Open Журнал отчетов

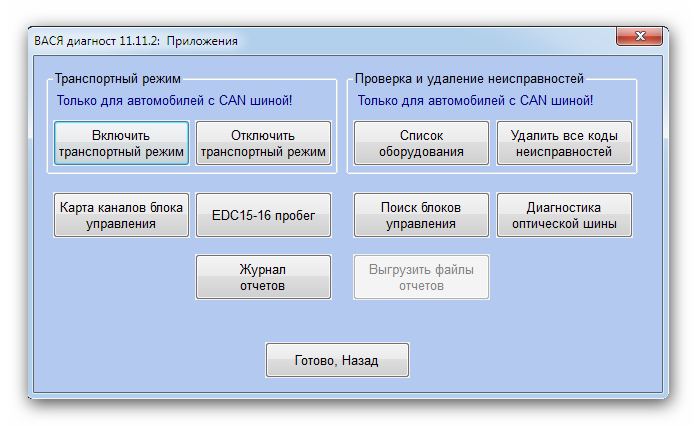263,277
